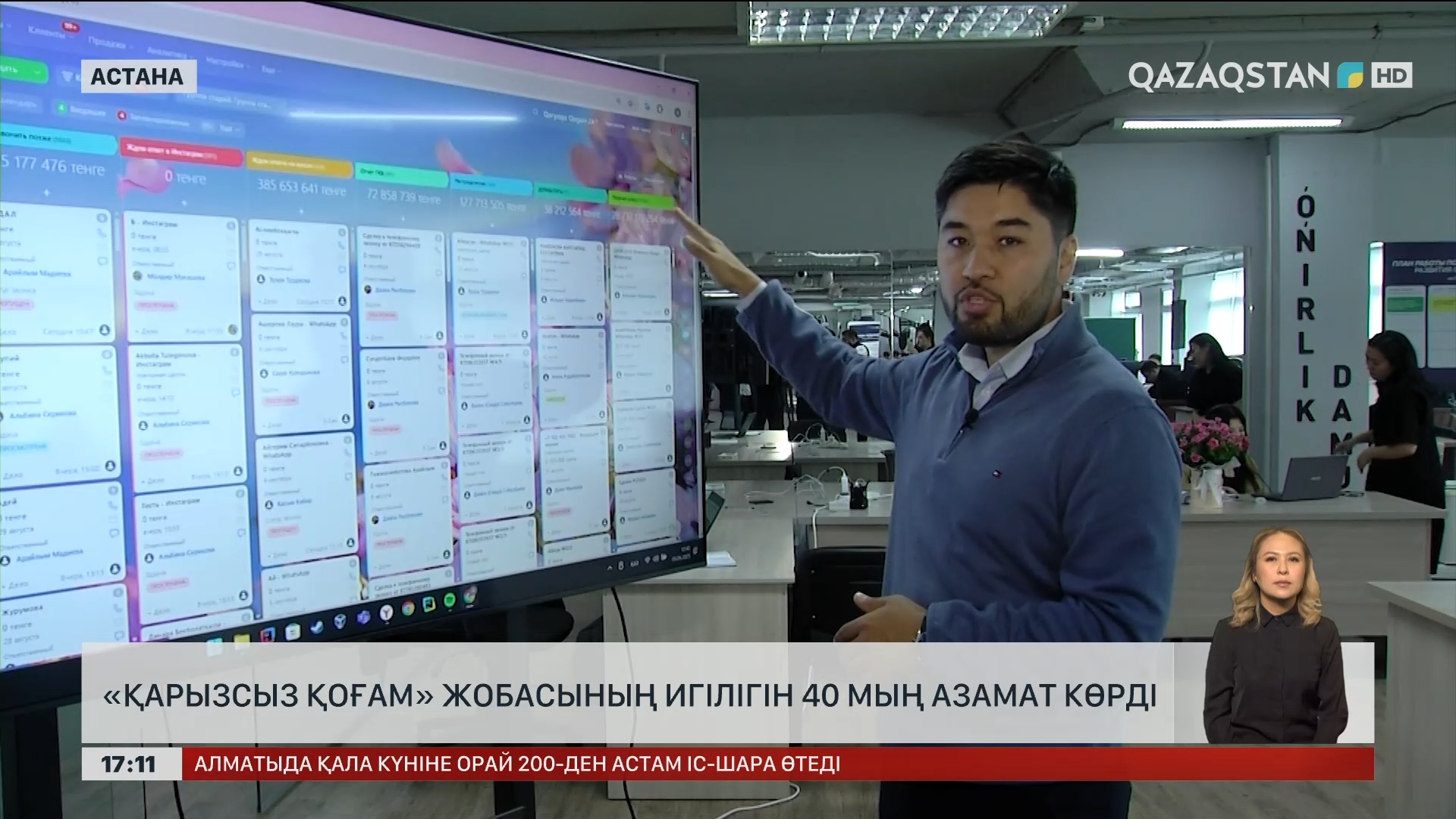
Task: Open the Chrome browser from the taskbar
Action: coord(408,607)
